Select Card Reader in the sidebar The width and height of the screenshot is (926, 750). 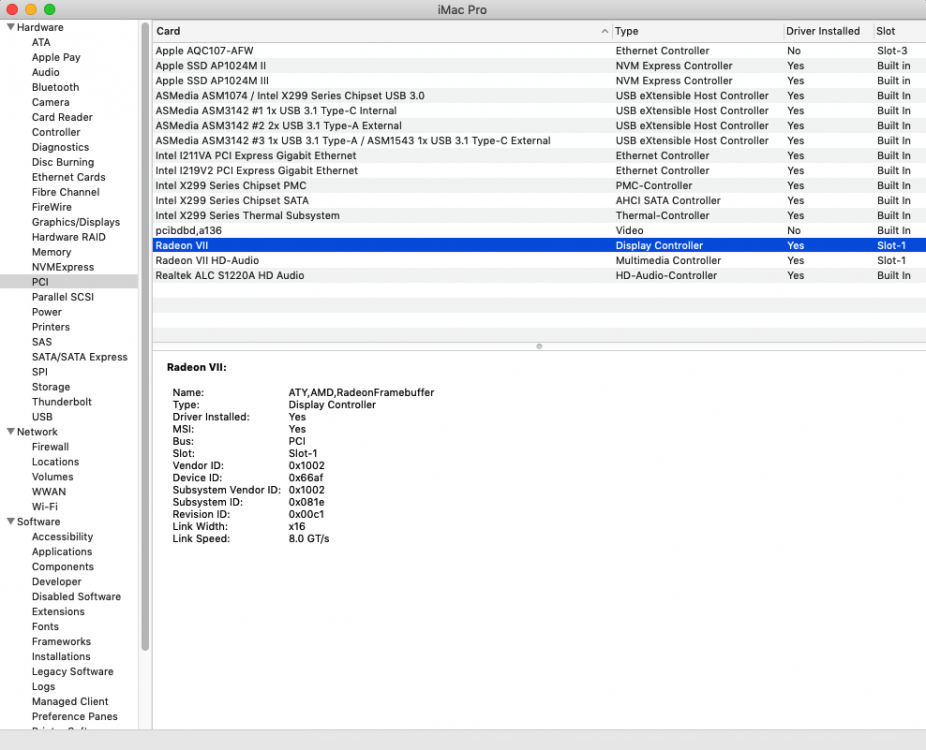click(x=62, y=117)
